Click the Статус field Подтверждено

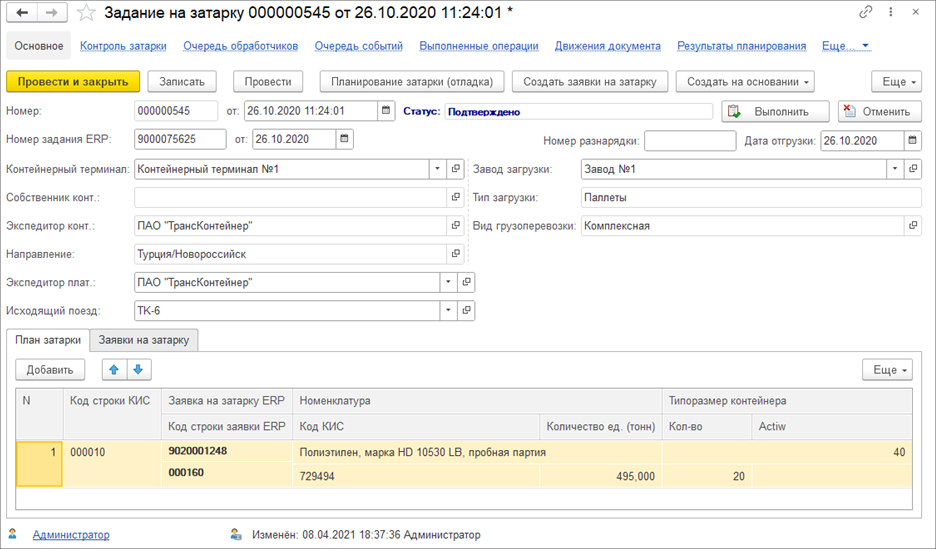[x=578, y=112]
